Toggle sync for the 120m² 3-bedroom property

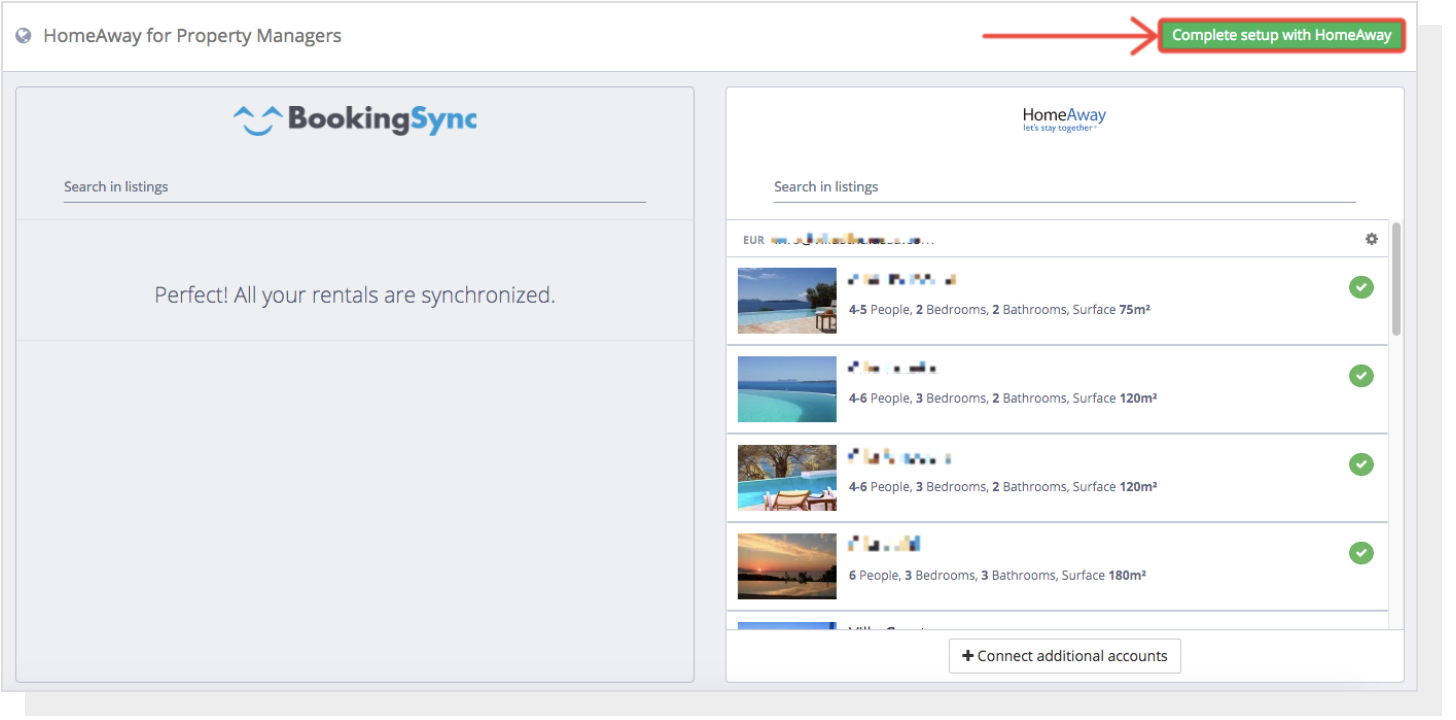pos(1361,376)
